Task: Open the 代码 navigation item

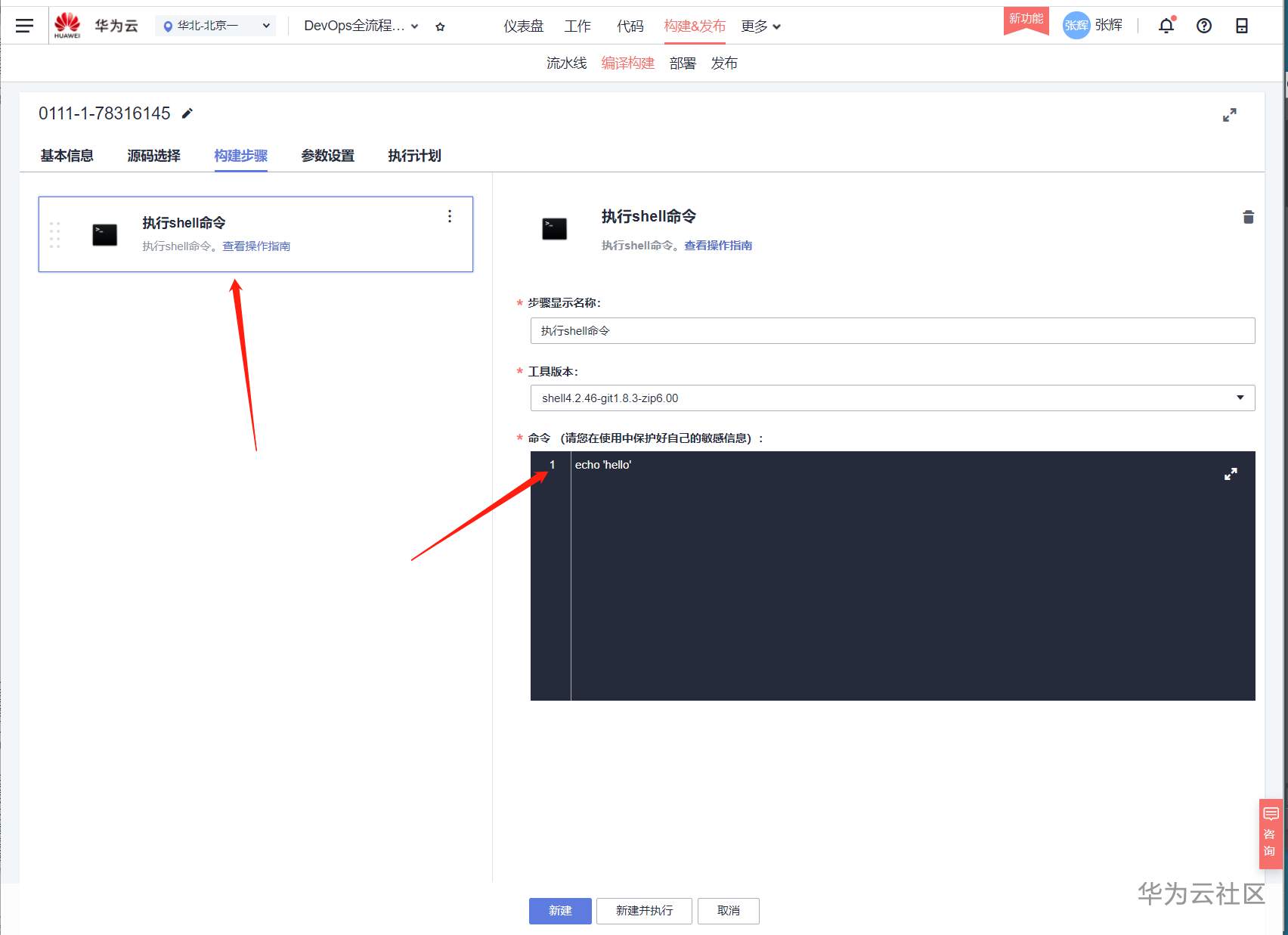Action: coord(630,26)
